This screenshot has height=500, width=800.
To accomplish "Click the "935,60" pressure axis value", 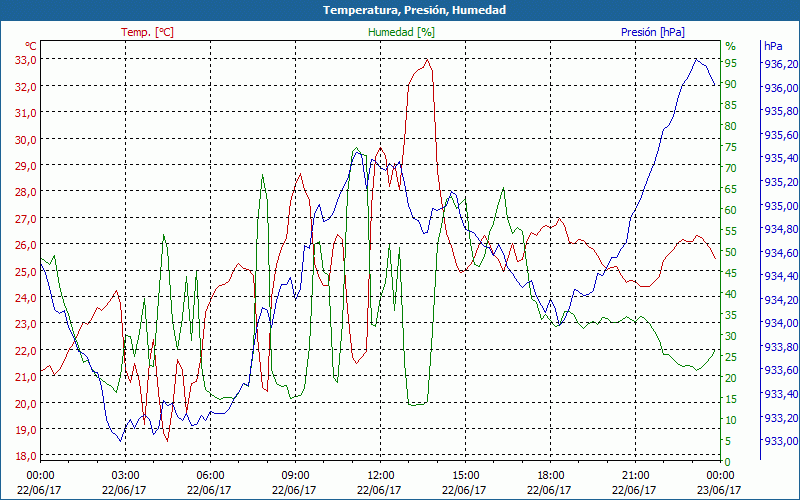I will (x=781, y=135).
